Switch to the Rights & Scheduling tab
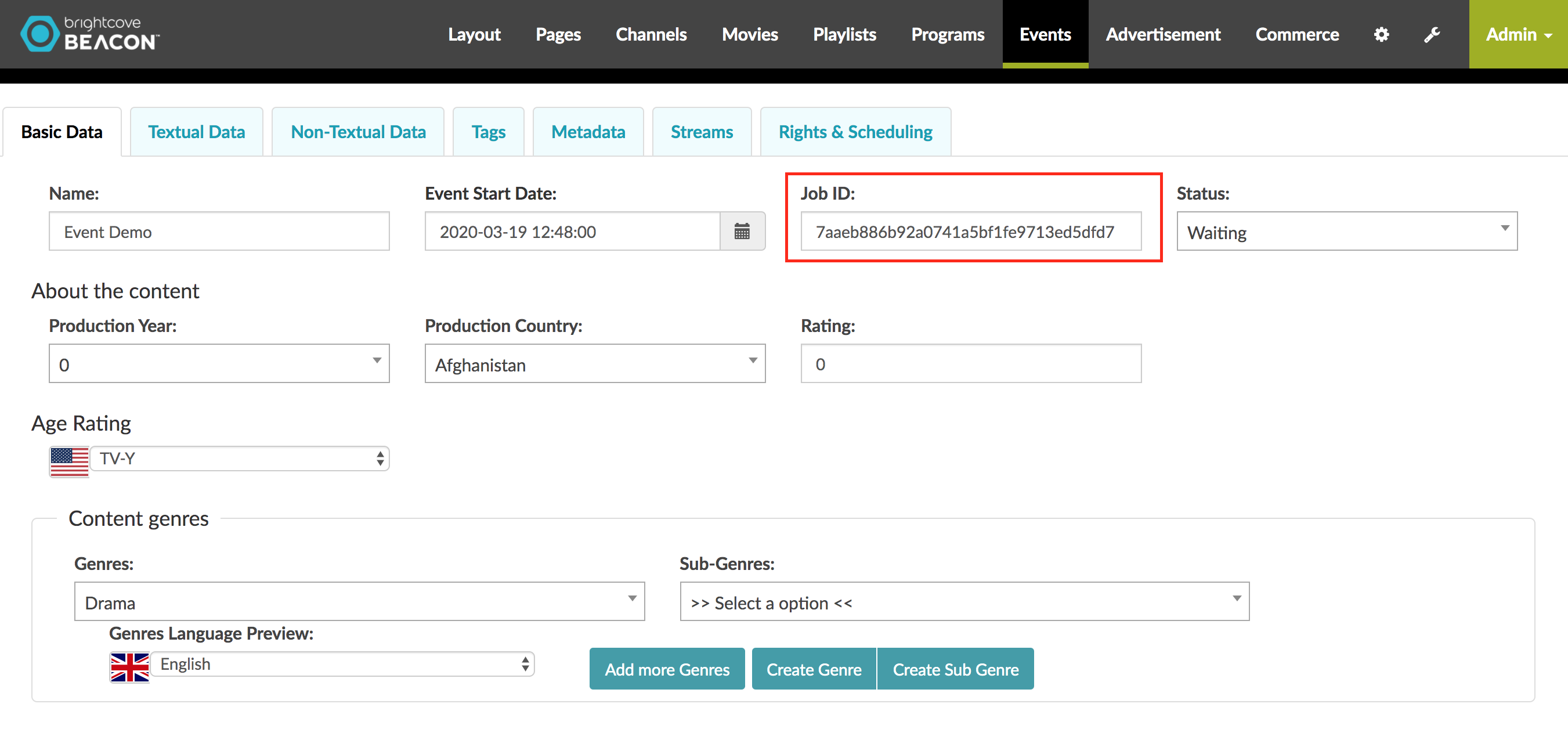The width and height of the screenshot is (1568, 729). point(855,132)
